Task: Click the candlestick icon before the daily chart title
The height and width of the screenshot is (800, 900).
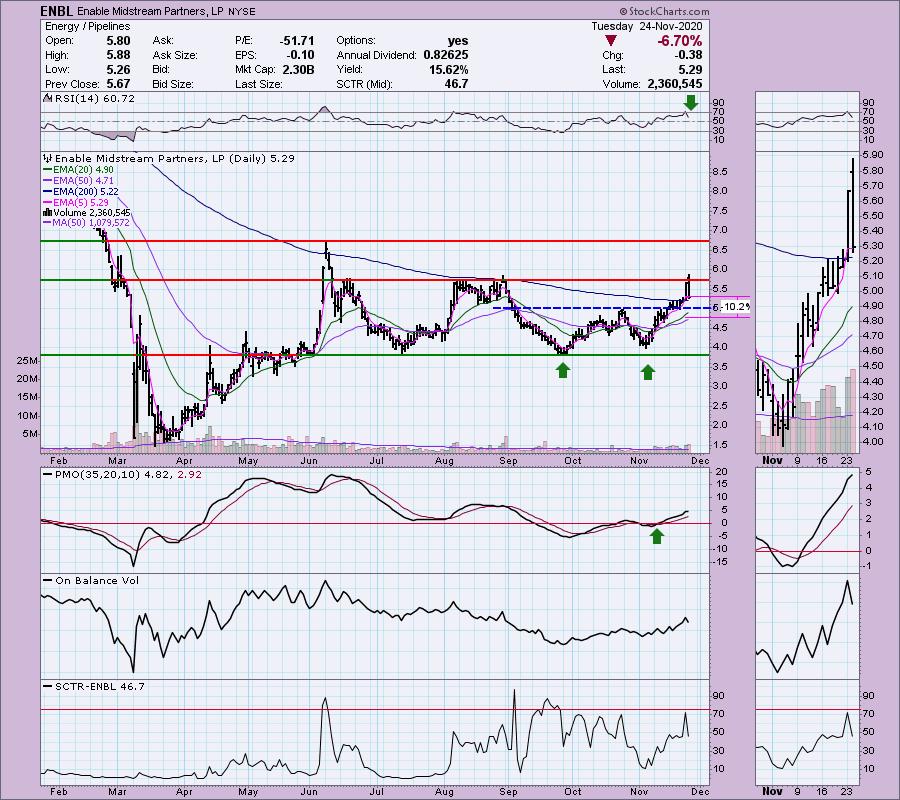Action: (x=48, y=158)
